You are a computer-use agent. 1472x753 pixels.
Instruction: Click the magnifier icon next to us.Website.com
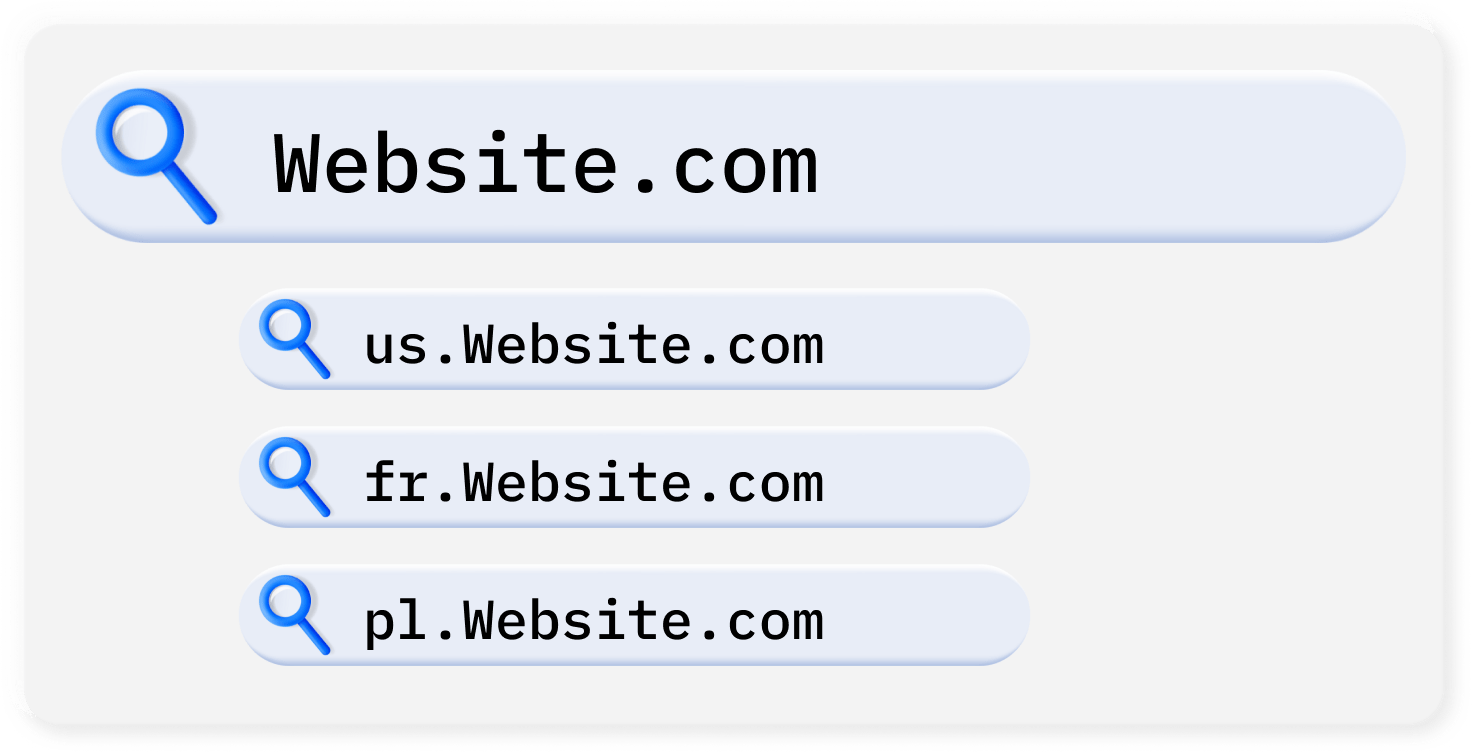coord(294,339)
